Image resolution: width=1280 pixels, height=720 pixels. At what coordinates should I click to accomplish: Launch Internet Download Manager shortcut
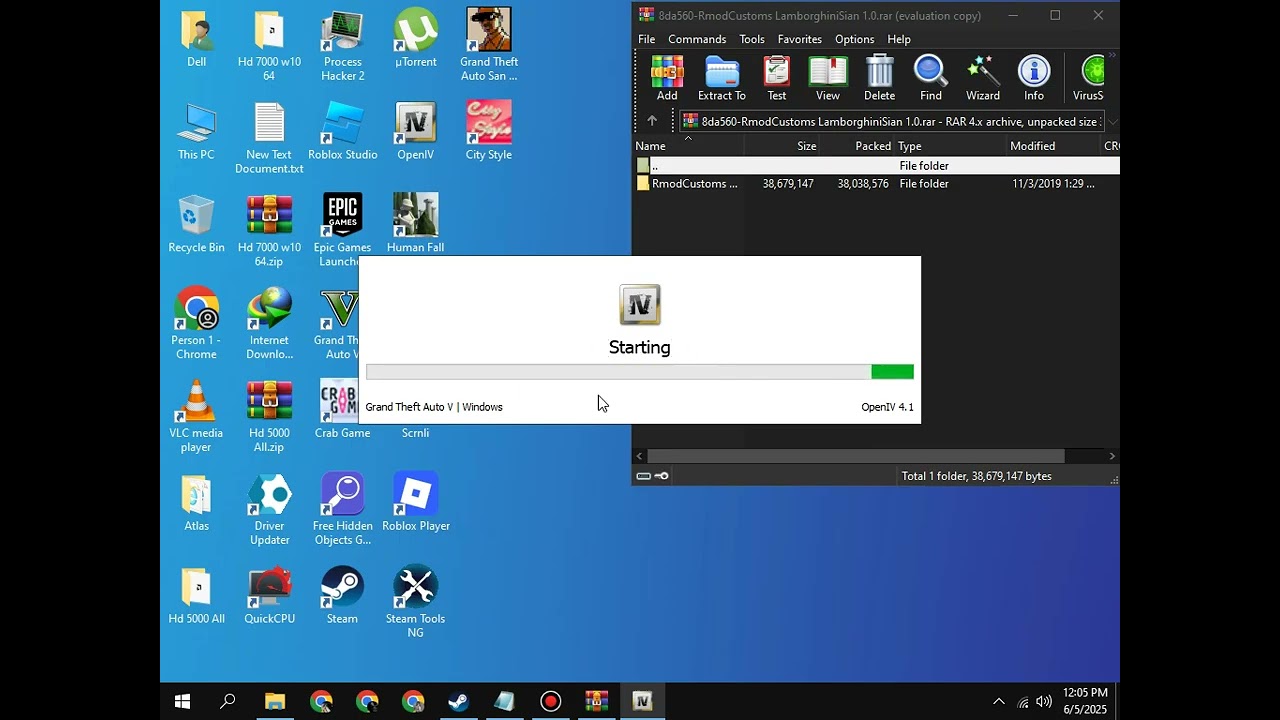tap(269, 325)
